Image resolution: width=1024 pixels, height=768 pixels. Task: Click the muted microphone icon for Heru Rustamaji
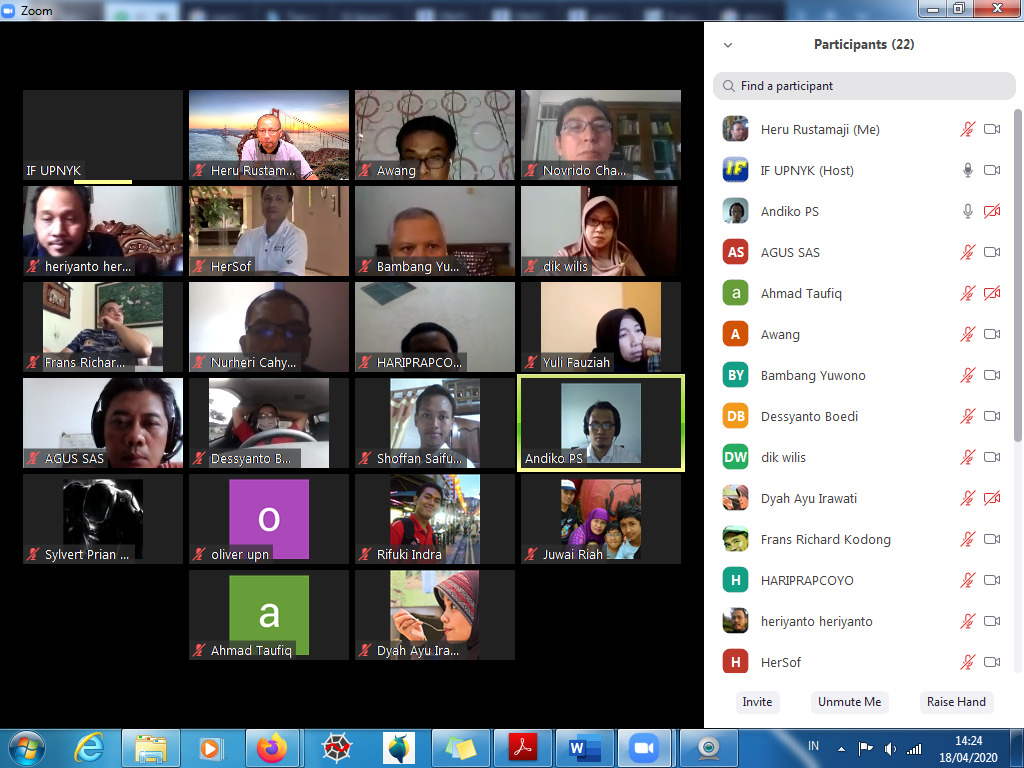click(967, 129)
